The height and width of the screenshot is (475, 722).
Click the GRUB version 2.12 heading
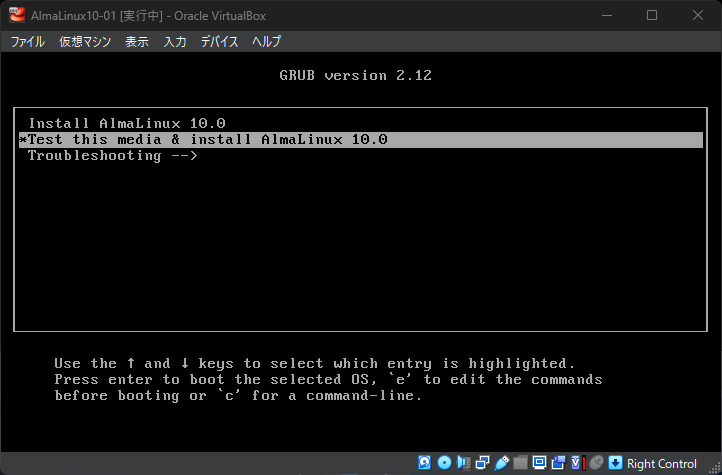click(x=355, y=75)
